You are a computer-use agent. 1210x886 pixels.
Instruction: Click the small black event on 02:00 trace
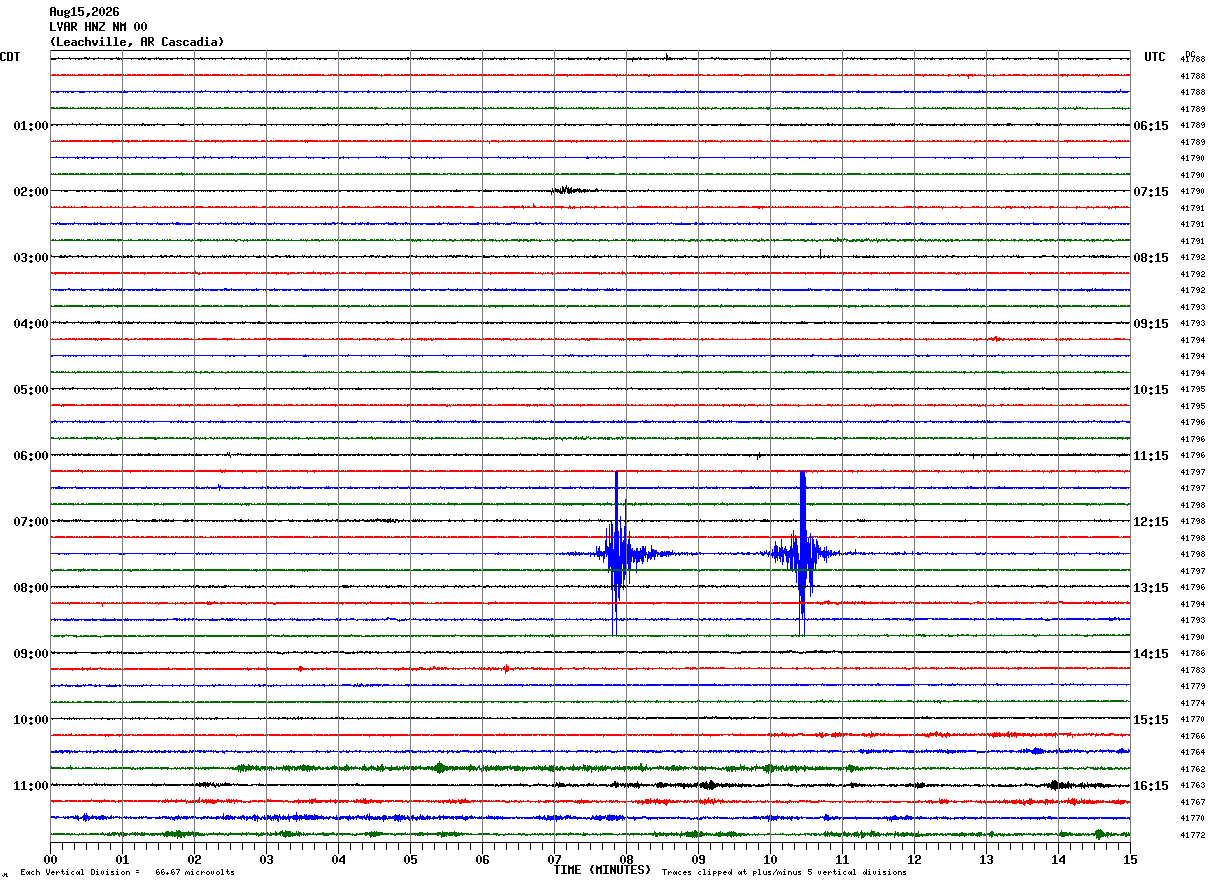tap(574, 189)
